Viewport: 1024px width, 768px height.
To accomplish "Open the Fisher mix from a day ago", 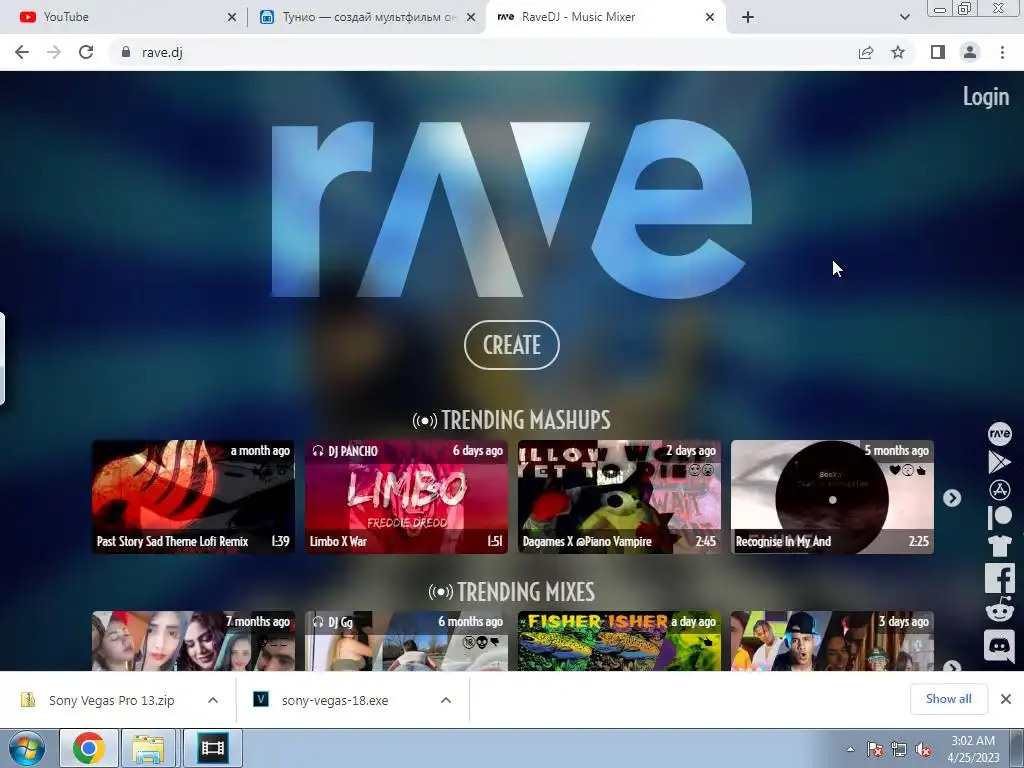I will pyautogui.click(x=619, y=641).
